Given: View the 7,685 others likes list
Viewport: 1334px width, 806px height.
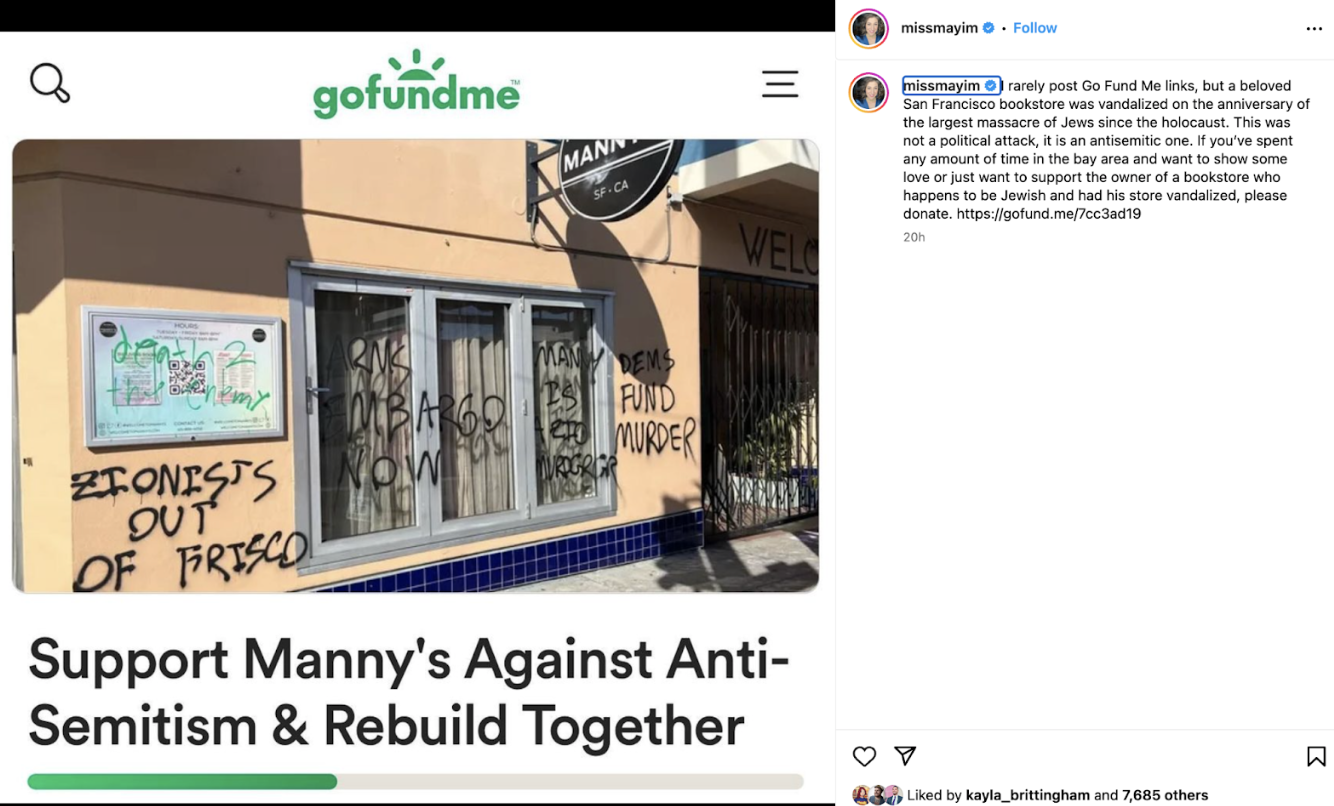Looking at the screenshot, I should [1165, 795].
